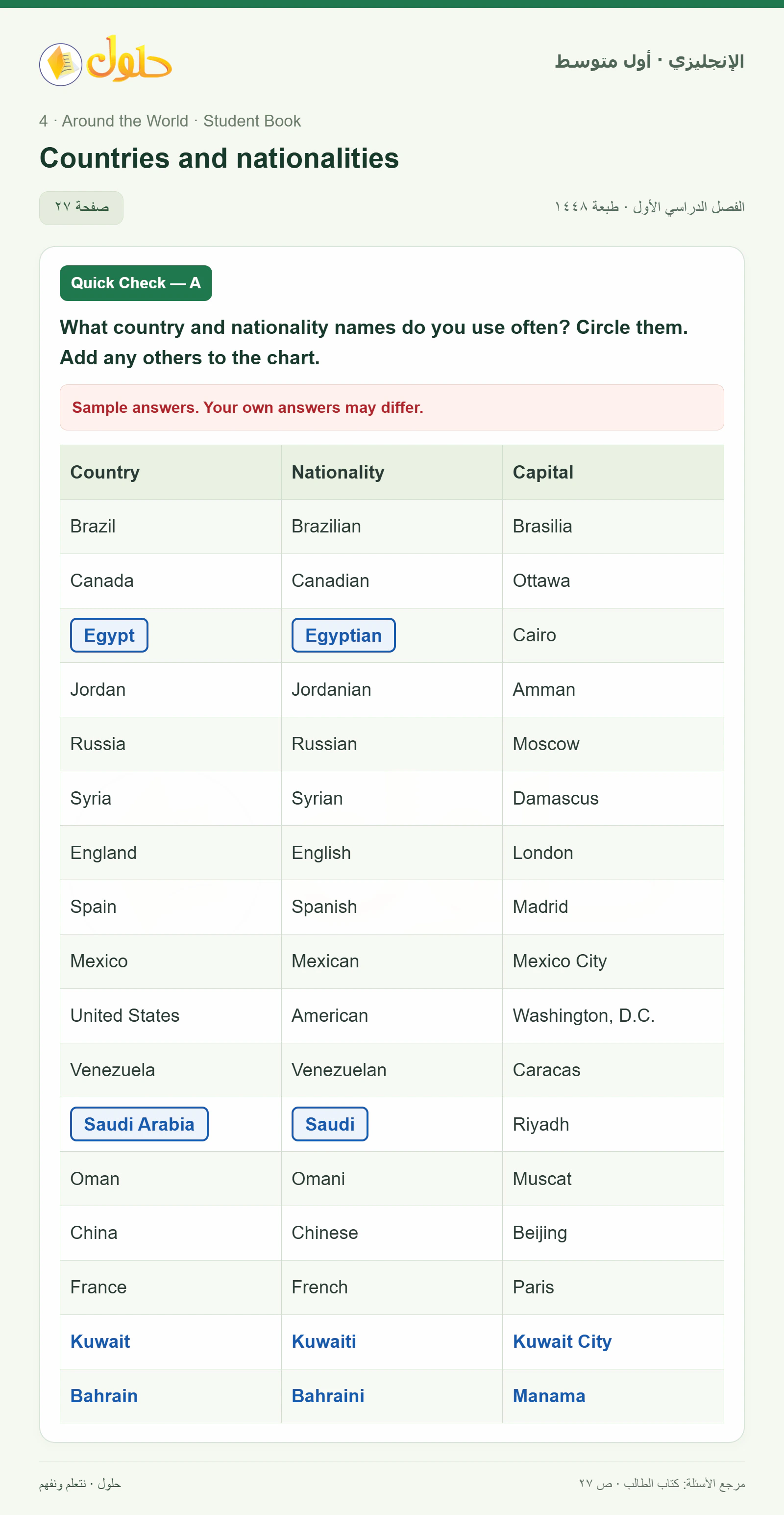Click the page ٢٧ badge
This screenshot has height=1515, width=784.
click(81, 207)
